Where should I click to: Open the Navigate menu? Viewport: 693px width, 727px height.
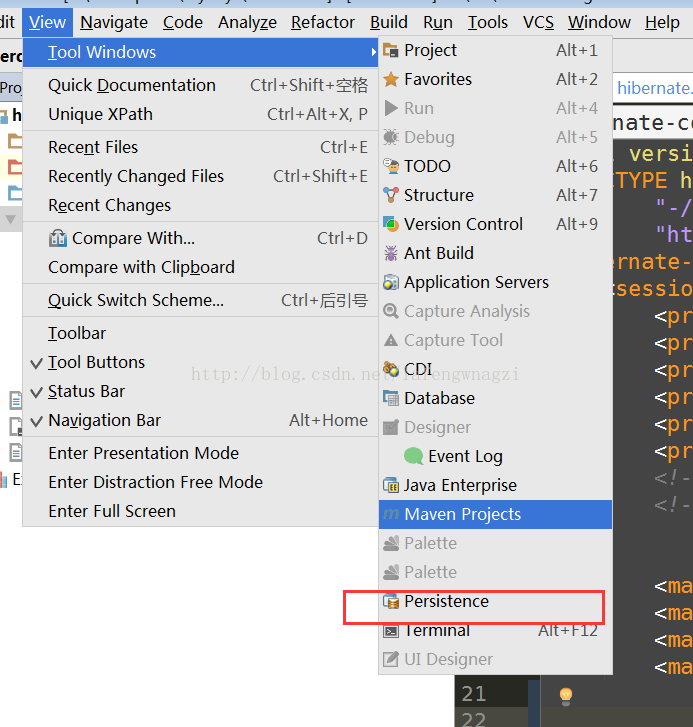[x=113, y=22]
